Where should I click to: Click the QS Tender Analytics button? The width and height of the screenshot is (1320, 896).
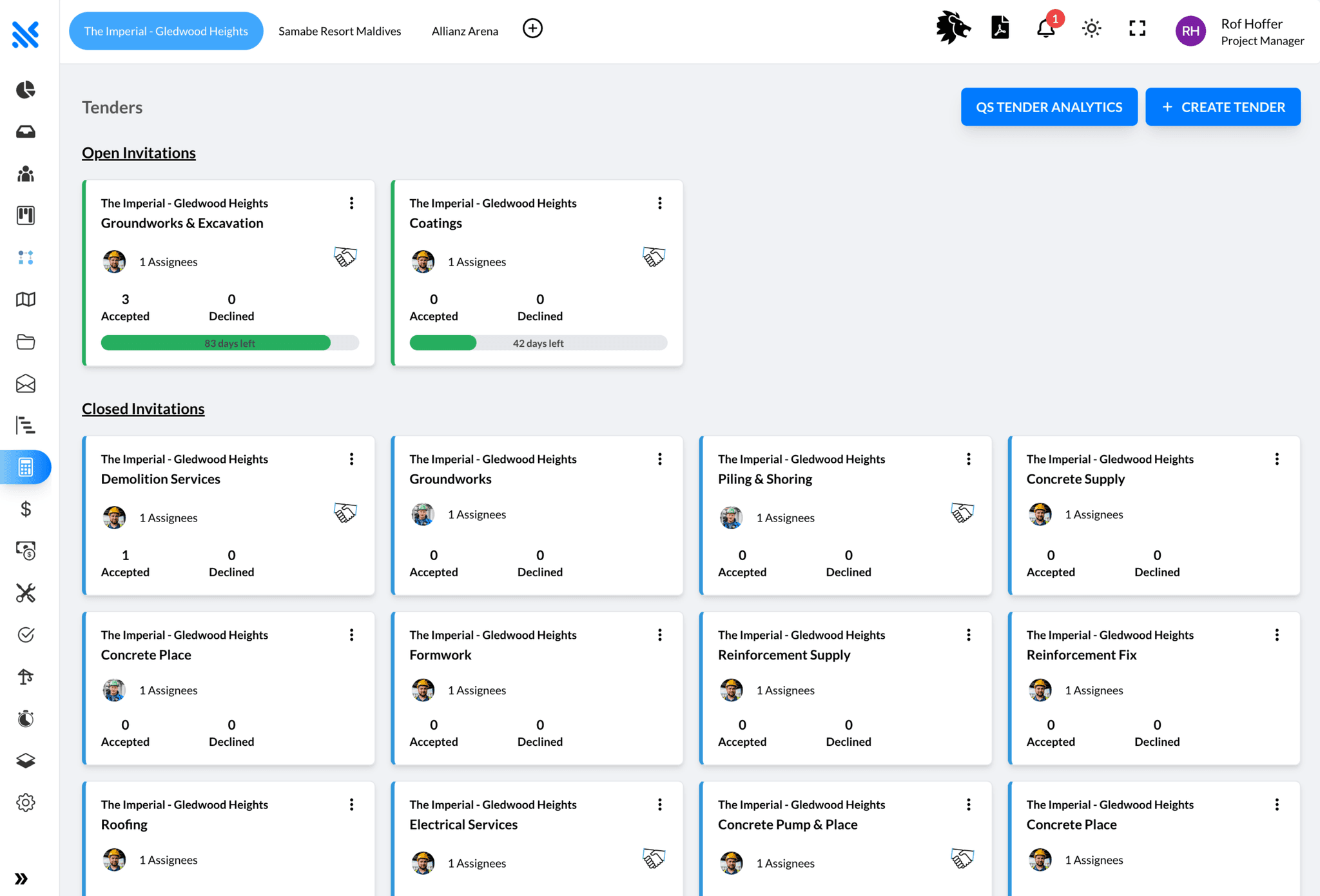tap(1049, 107)
